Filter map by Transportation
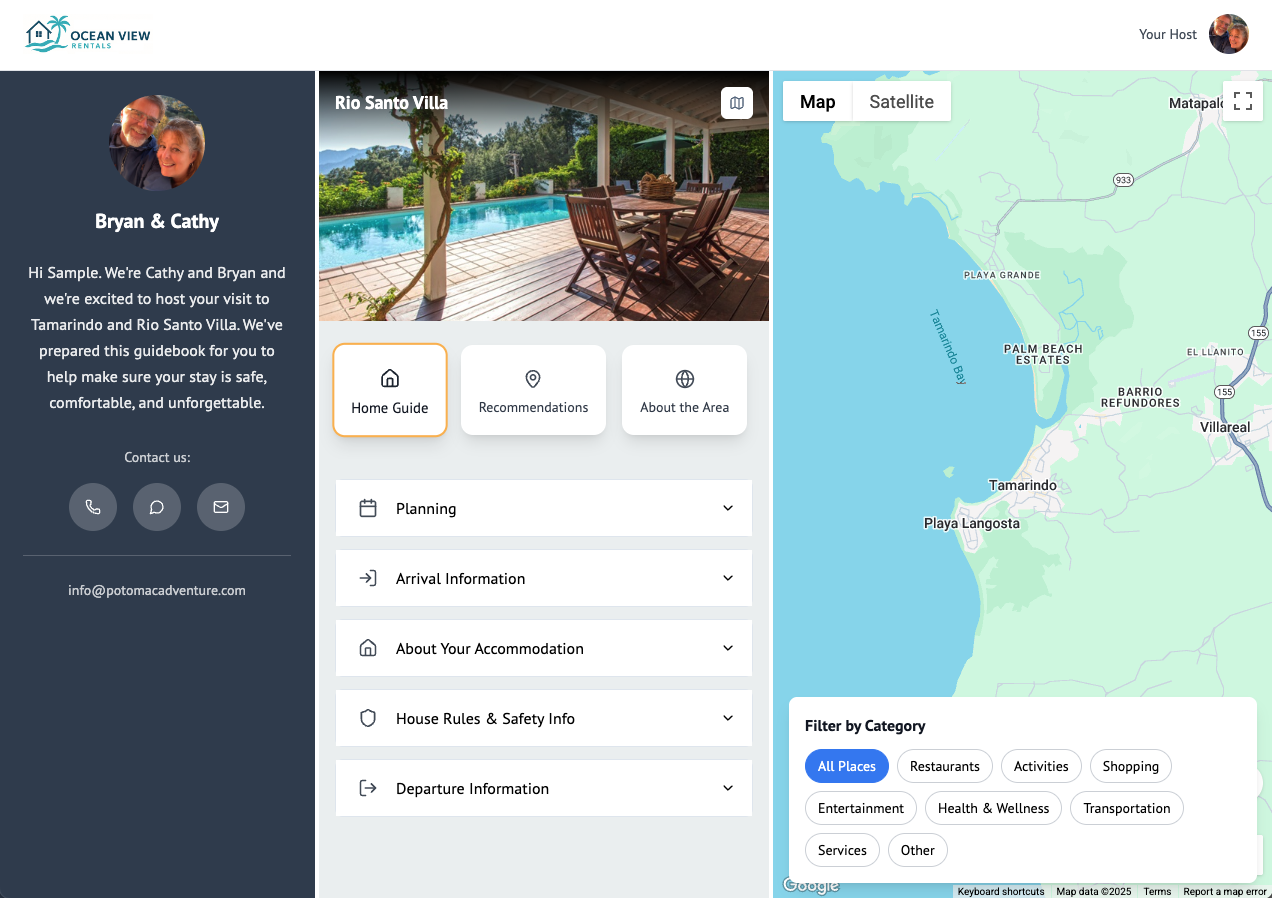The height and width of the screenshot is (898, 1272). tap(1127, 808)
